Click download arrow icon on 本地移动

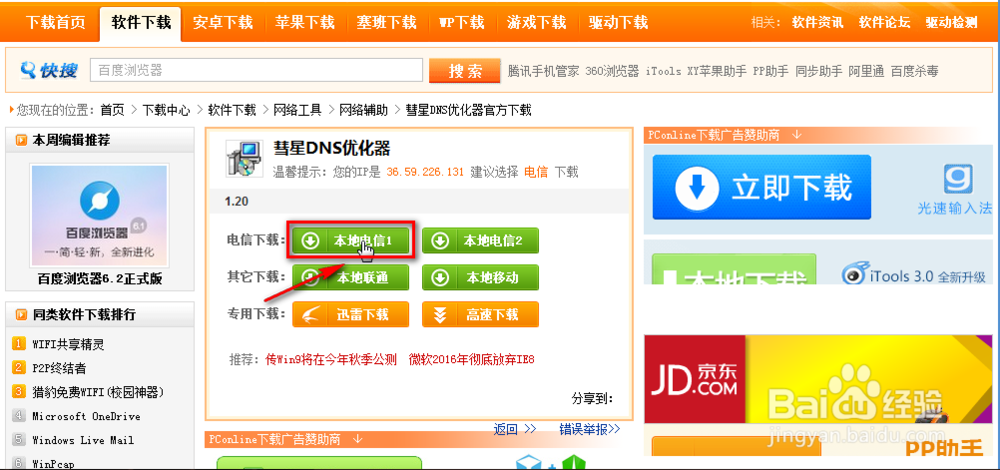(440, 277)
